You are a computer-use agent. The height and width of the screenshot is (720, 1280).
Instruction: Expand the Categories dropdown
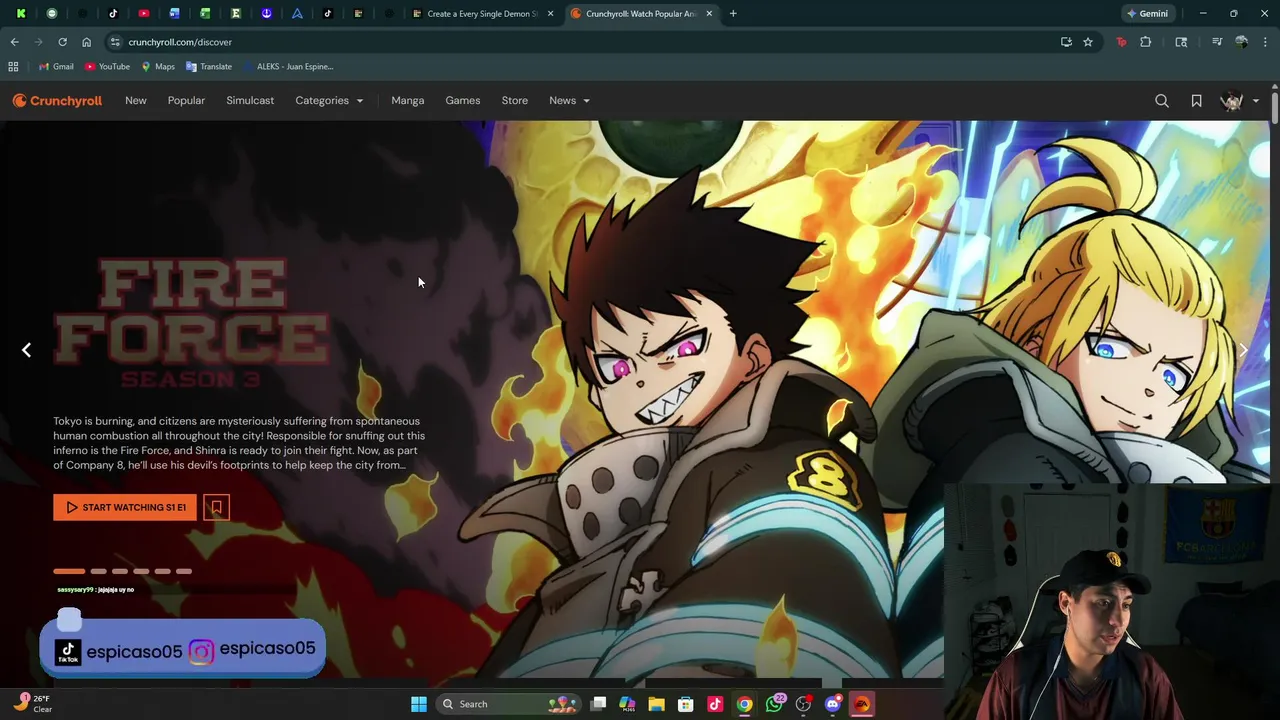click(x=329, y=100)
